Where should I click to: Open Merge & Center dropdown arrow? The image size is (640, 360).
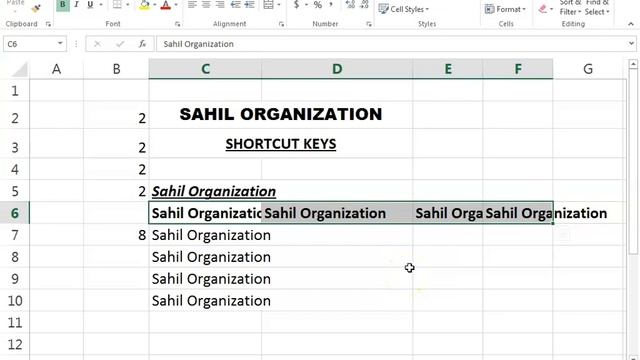pyautogui.click(x=279, y=5)
